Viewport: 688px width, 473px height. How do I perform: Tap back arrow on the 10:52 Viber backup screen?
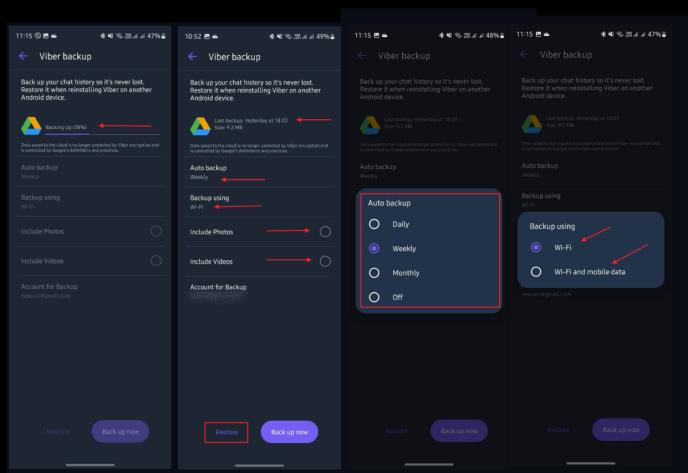[x=192, y=57]
